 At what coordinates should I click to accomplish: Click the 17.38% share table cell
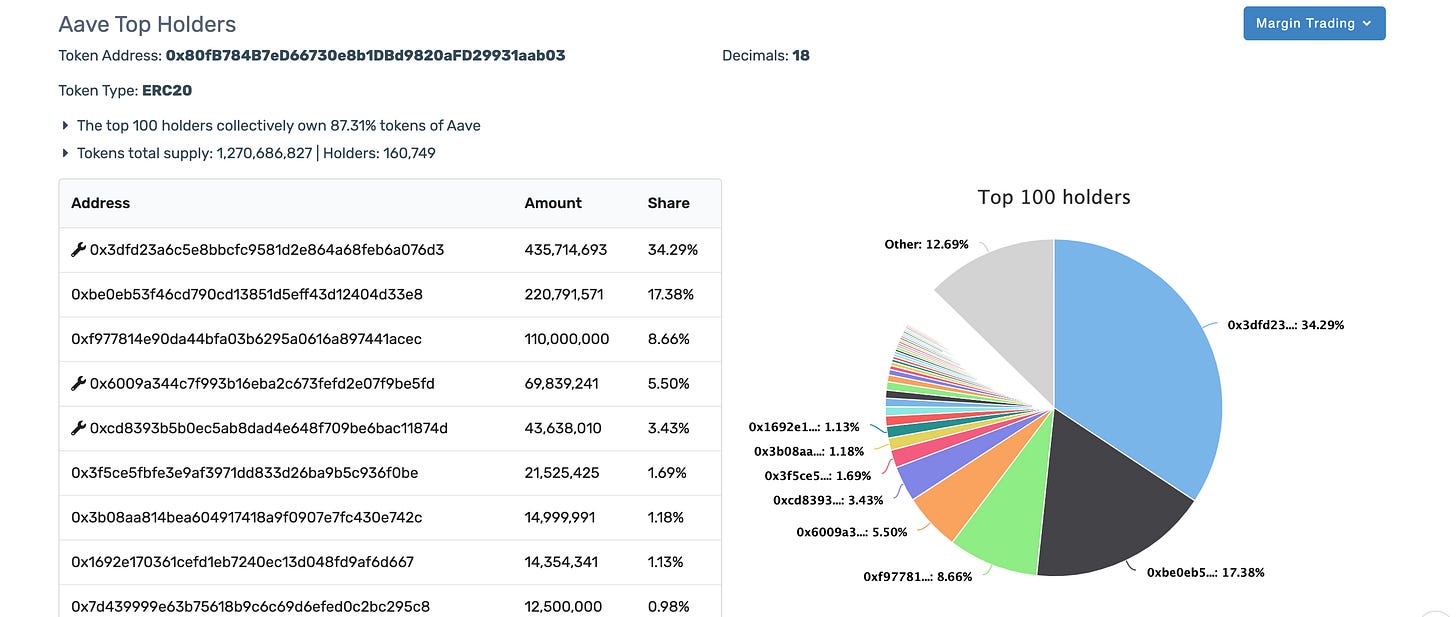(x=672, y=294)
